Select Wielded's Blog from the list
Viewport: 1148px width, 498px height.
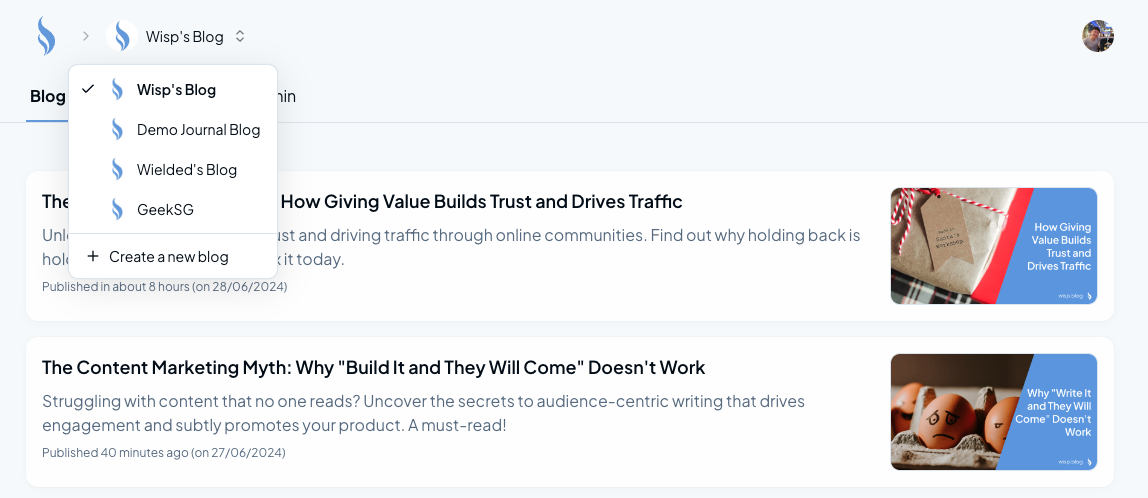[x=187, y=170]
